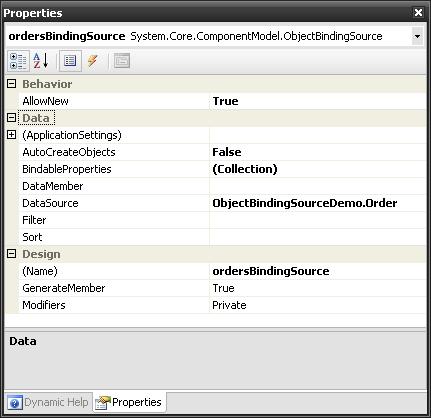This screenshot has width=431, height=418.
Task: Click the Behavior category header
Action: [x=47, y=84]
